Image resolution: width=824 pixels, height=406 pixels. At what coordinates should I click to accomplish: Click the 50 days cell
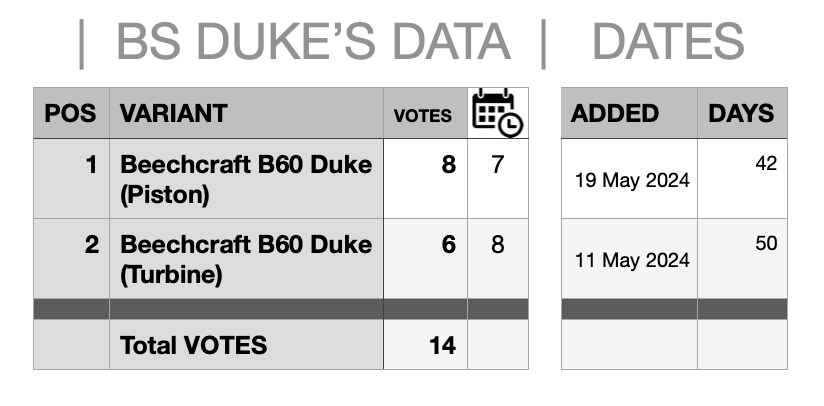[742, 258]
